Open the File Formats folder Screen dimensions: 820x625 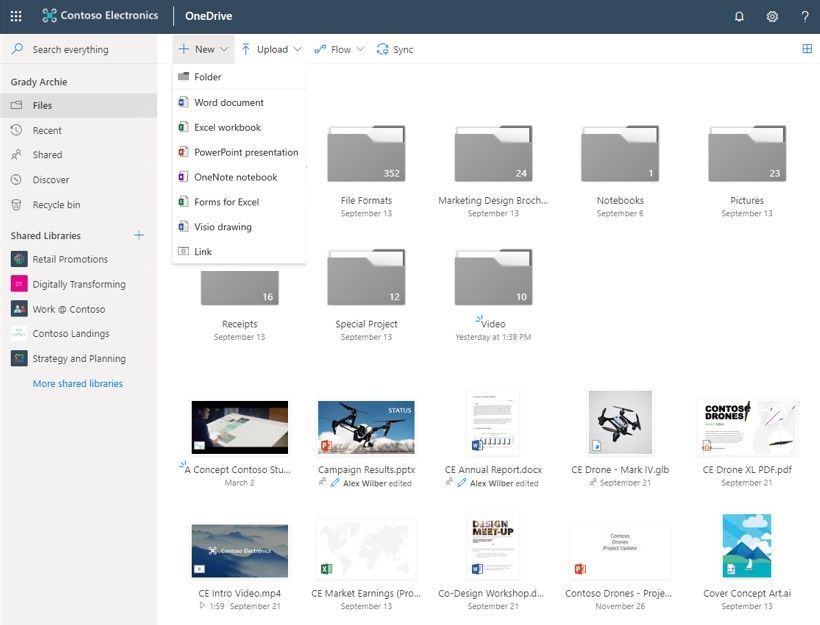pyautogui.click(x=366, y=154)
